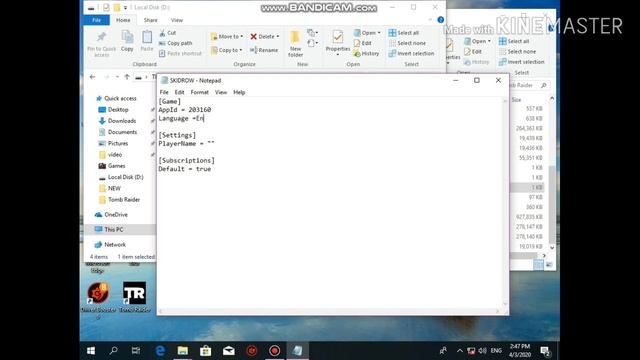Open Notepad View menu
This screenshot has width=640, height=360.
click(221, 92)
